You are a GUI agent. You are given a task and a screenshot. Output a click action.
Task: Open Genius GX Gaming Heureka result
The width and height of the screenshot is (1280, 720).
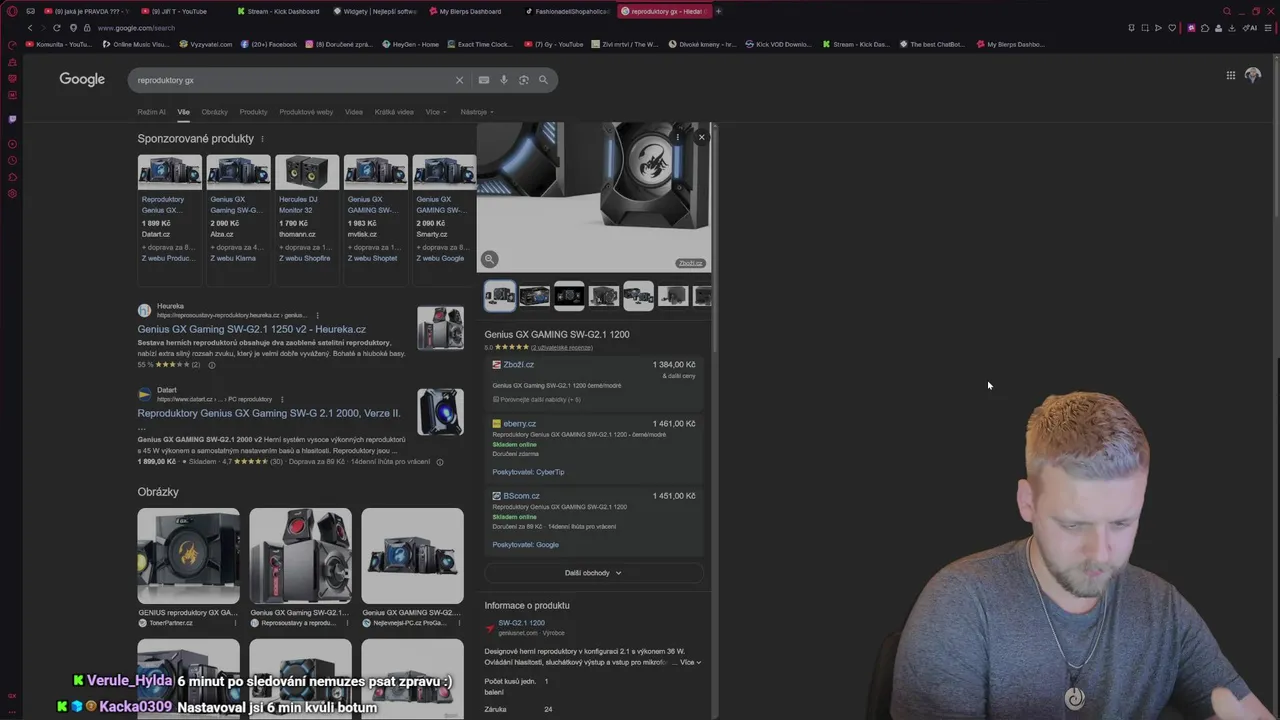(x=252, y=329)
